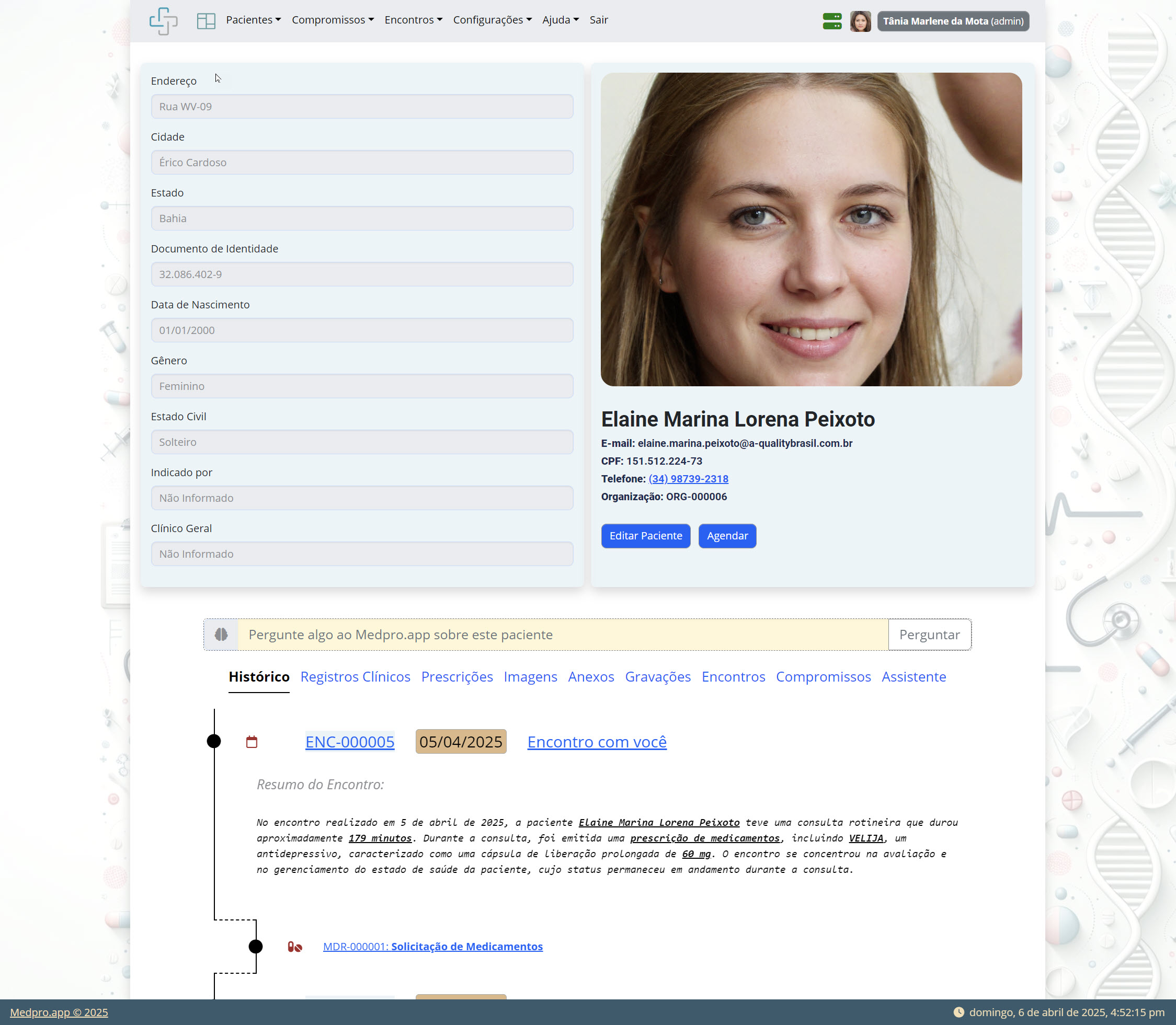Switch to the Registros Clínicos tab

[x=356, y=677]
